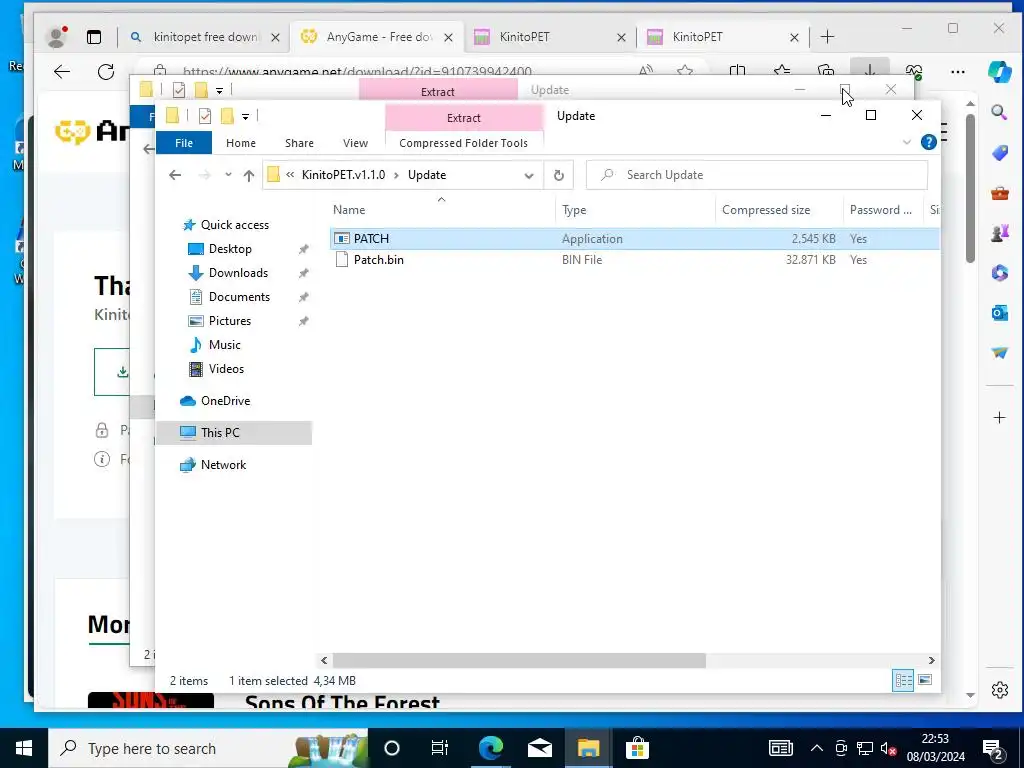The width and height of the screenshot is (1024, 768).
Task: Click the KinitoPET.v1.1.0 breadcrumb segment
Action: pos(343,175)
